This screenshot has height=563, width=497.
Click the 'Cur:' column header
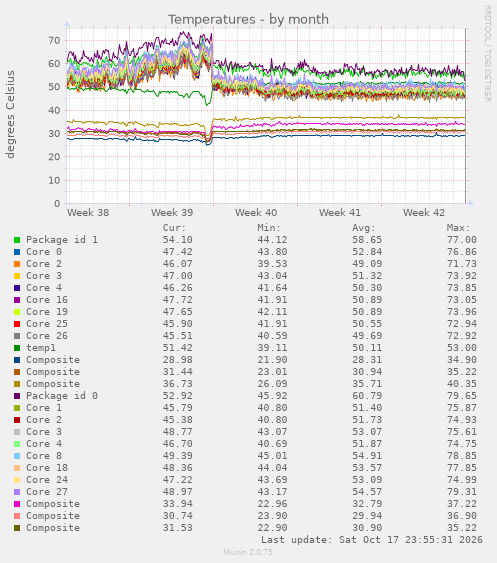(175, 228)
